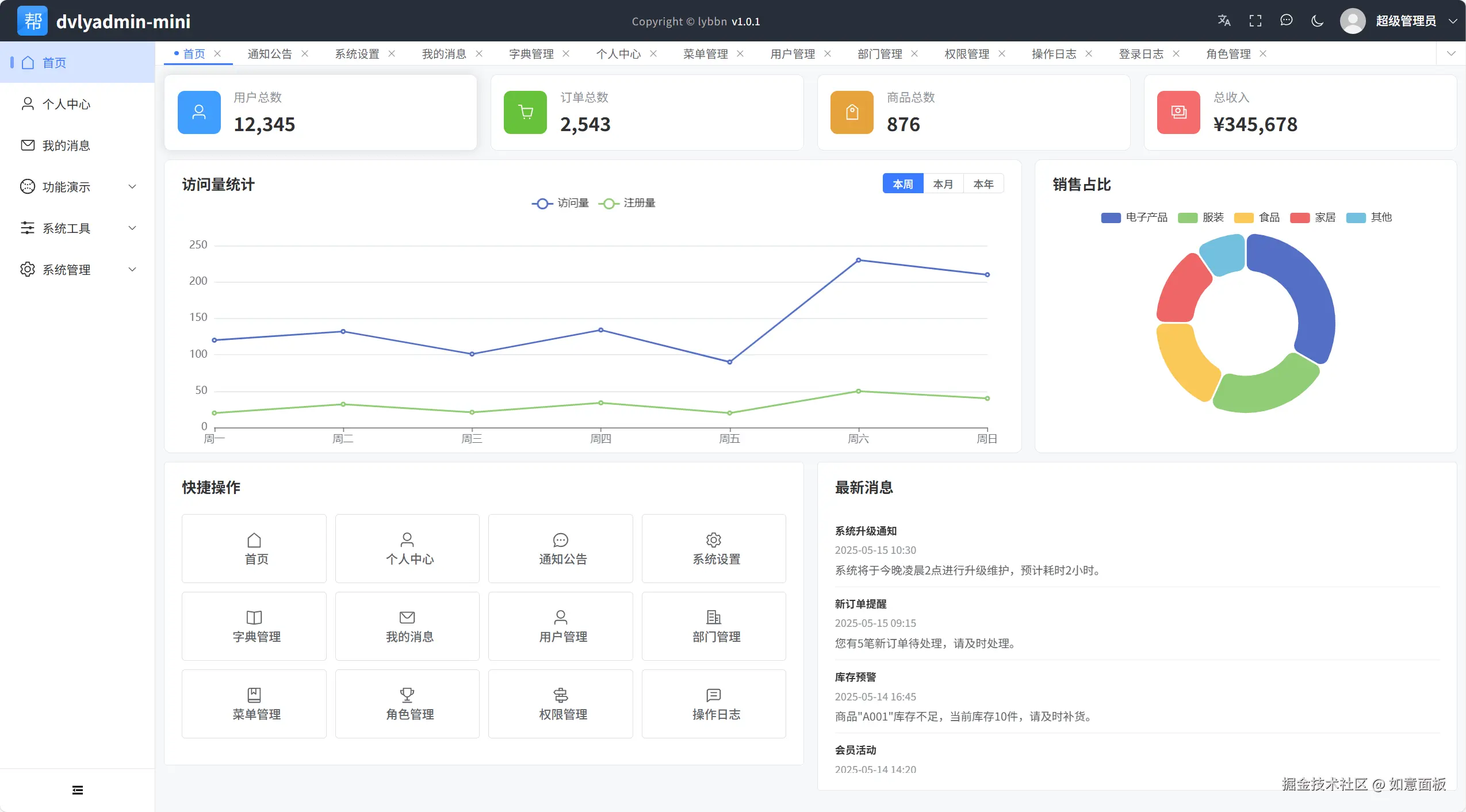
Task: Toggle the 电子产品 legend color swatch
Action: (x=1110, y=217)
